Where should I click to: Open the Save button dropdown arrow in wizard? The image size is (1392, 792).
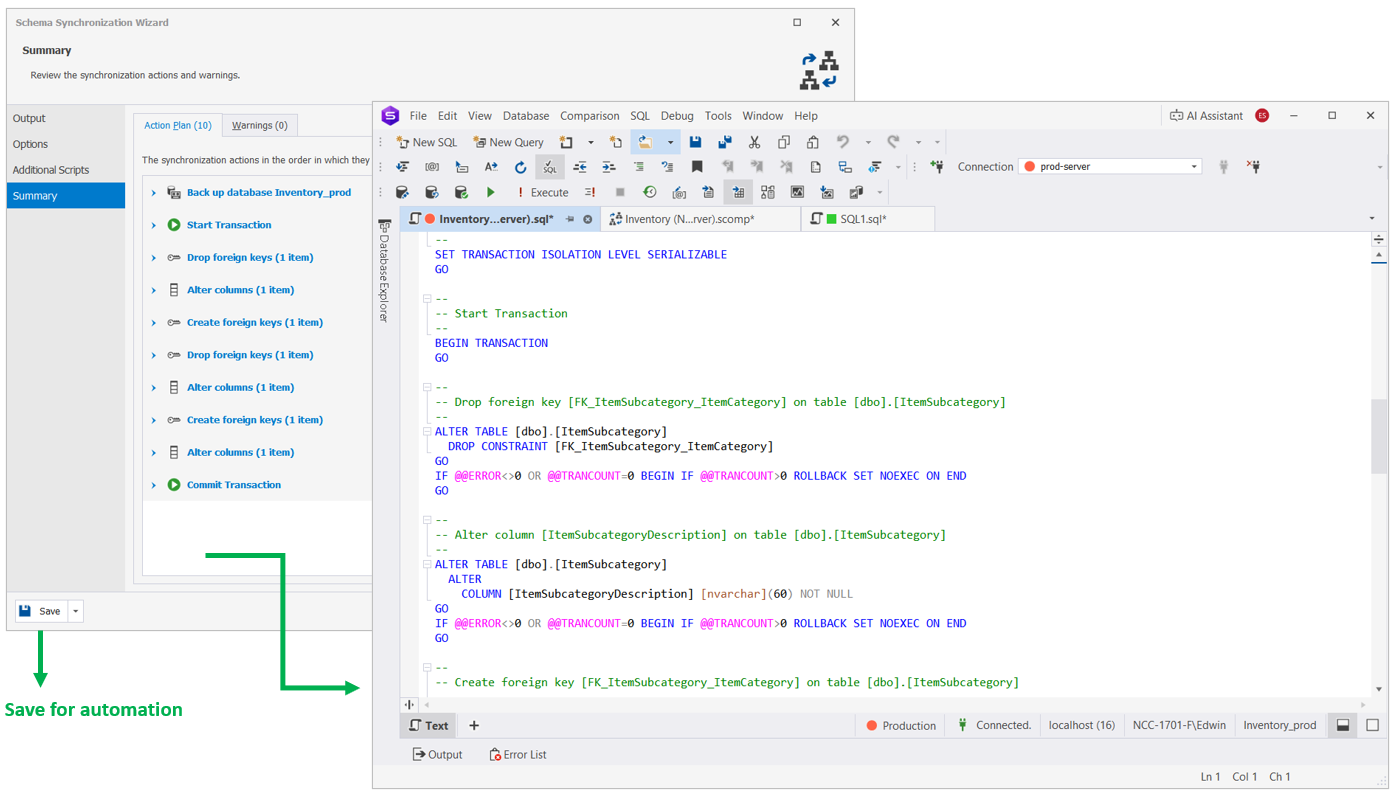pos(76,611)
